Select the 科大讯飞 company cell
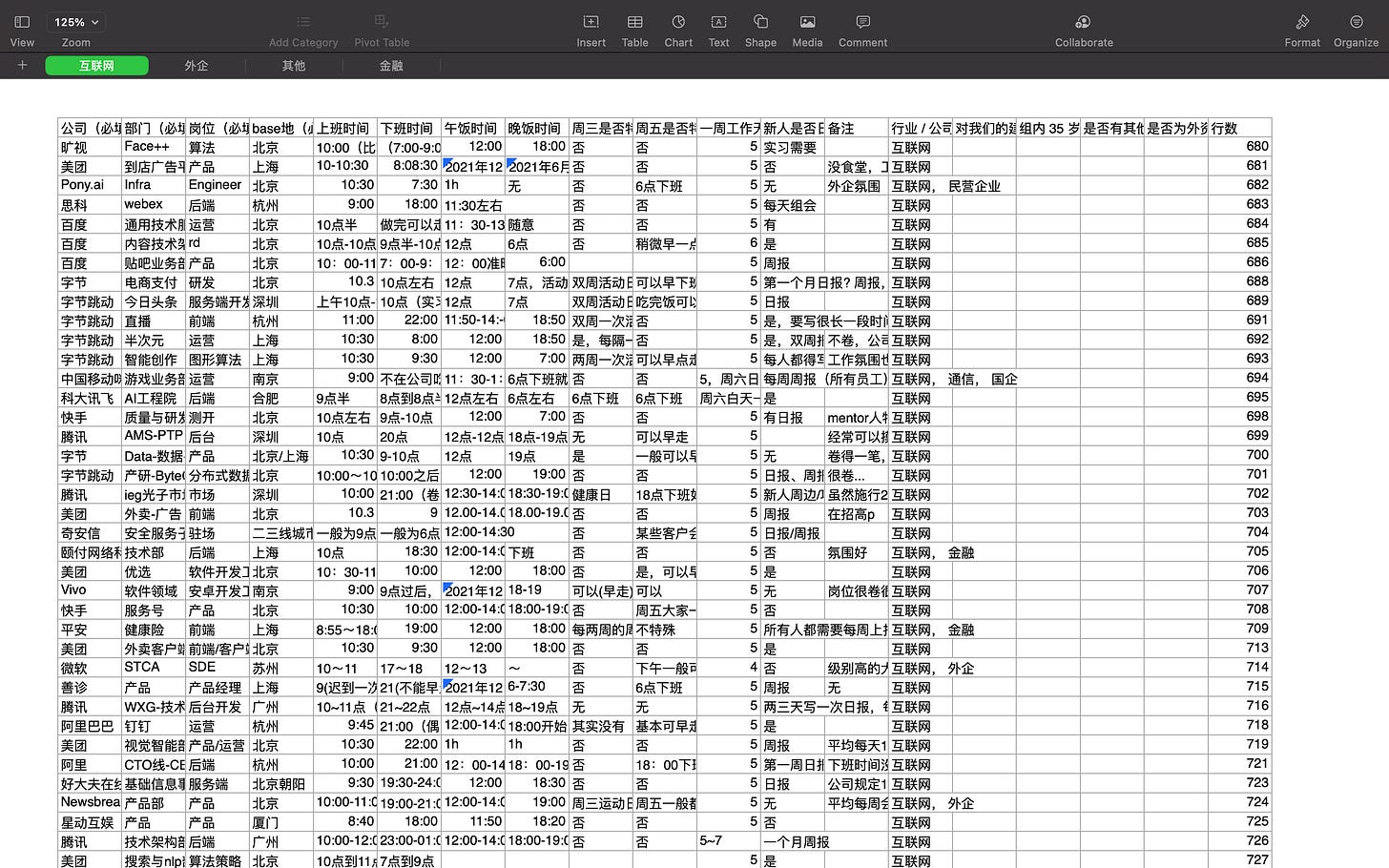 click(90, 398)
